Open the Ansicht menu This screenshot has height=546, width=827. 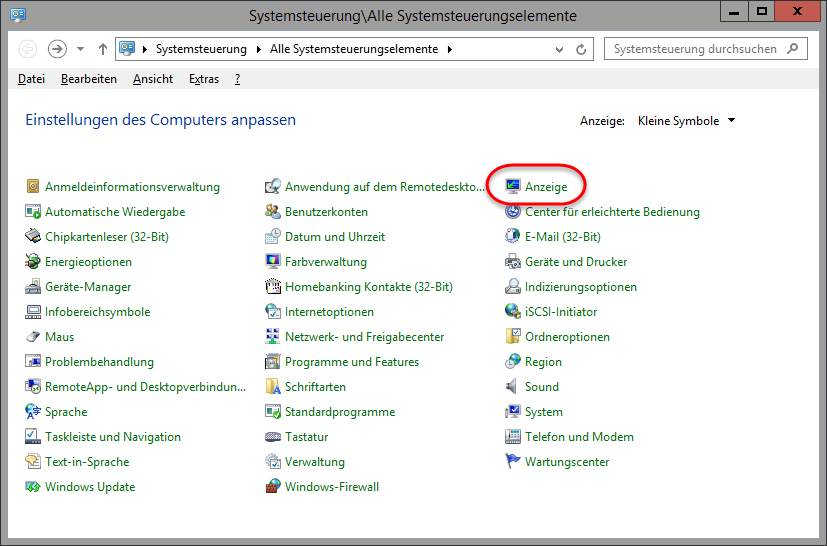(x=153, y=79)
